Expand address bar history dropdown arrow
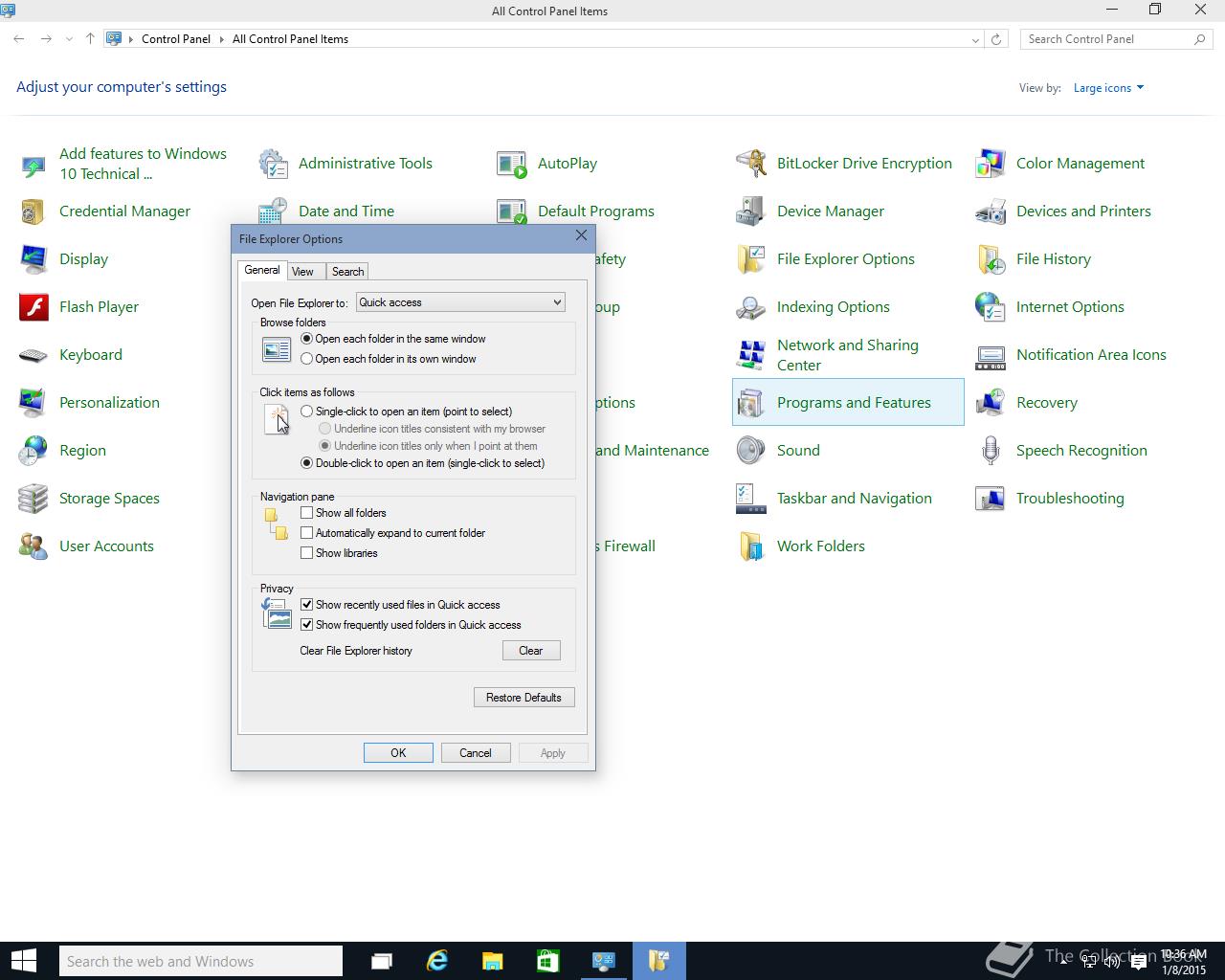The height and width of the screenshot is (980, 1225). pos(975,39)
